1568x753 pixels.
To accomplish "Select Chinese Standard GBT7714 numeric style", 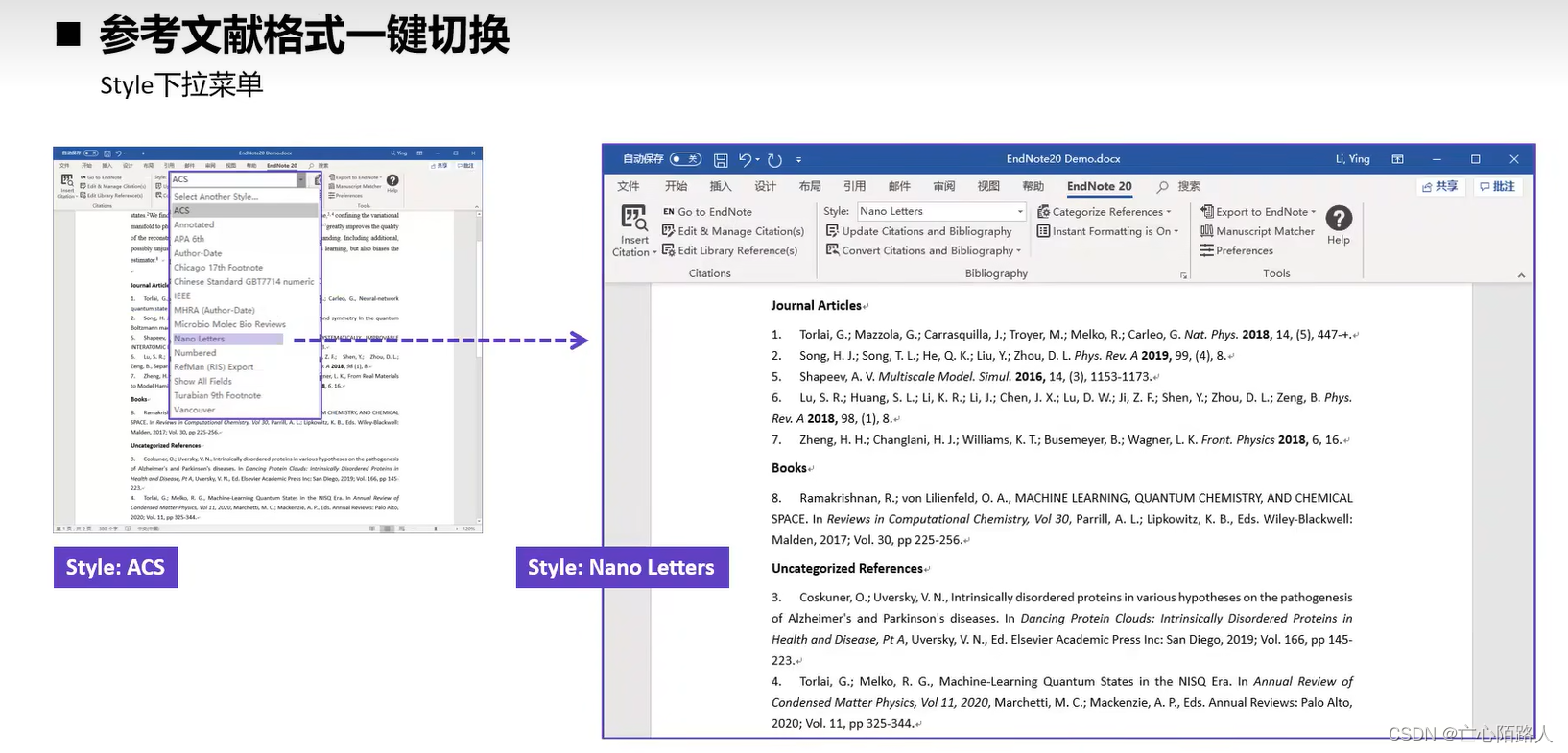I will pyautogui.click(x=245, y=282).
